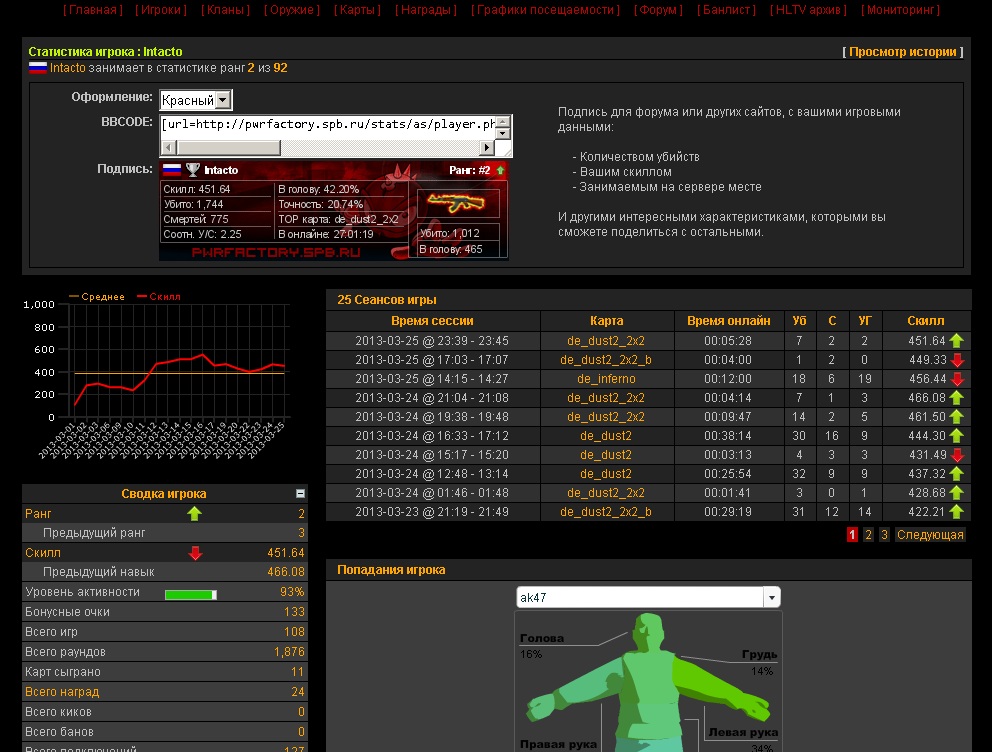
Task: Collapse the Сводка игрока panel
Action: click(300, 494)
